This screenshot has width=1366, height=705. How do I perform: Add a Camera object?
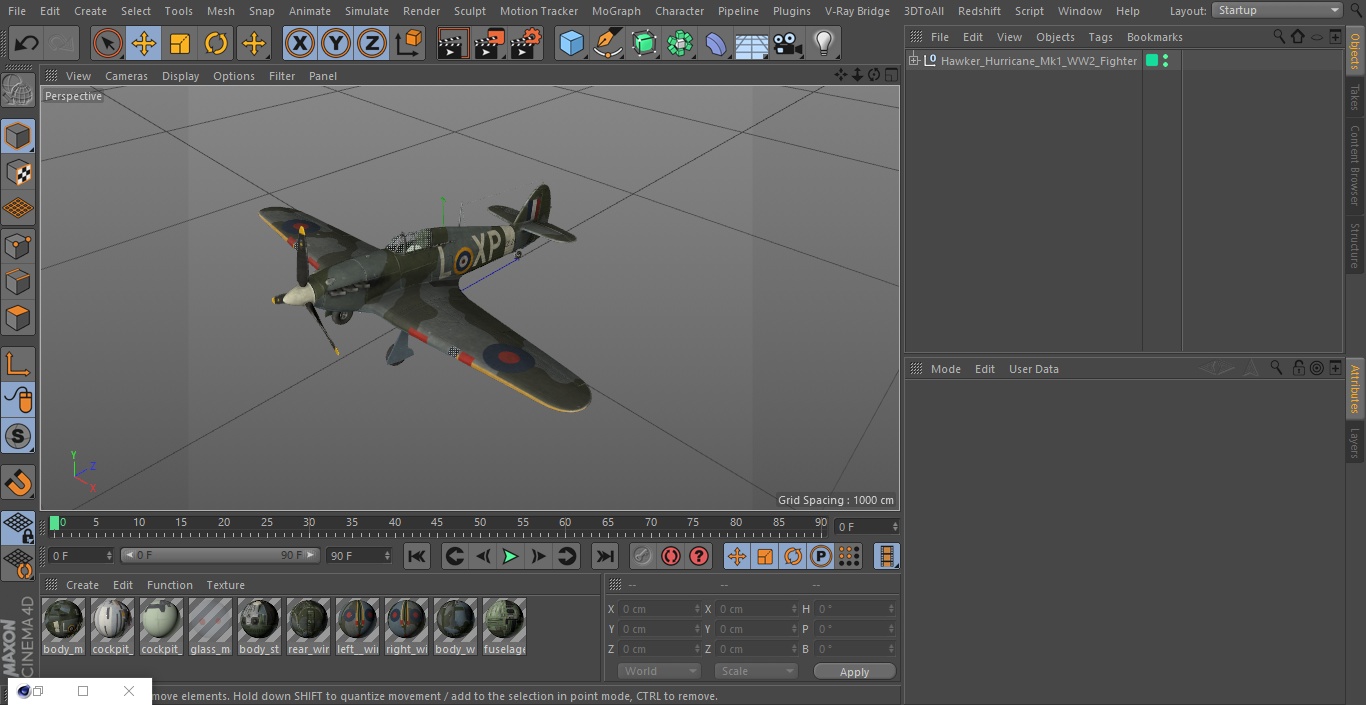click(788, 43)
